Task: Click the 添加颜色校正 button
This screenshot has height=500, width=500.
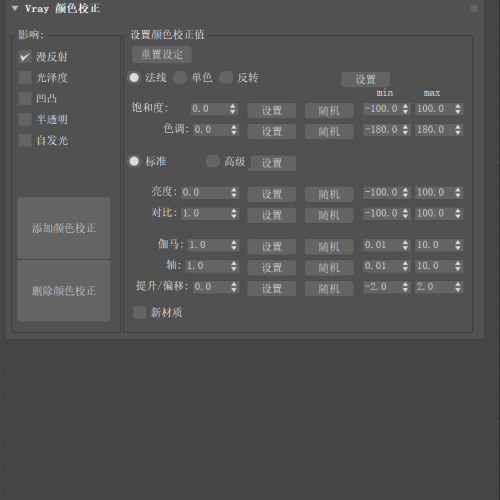Action: 64,228
